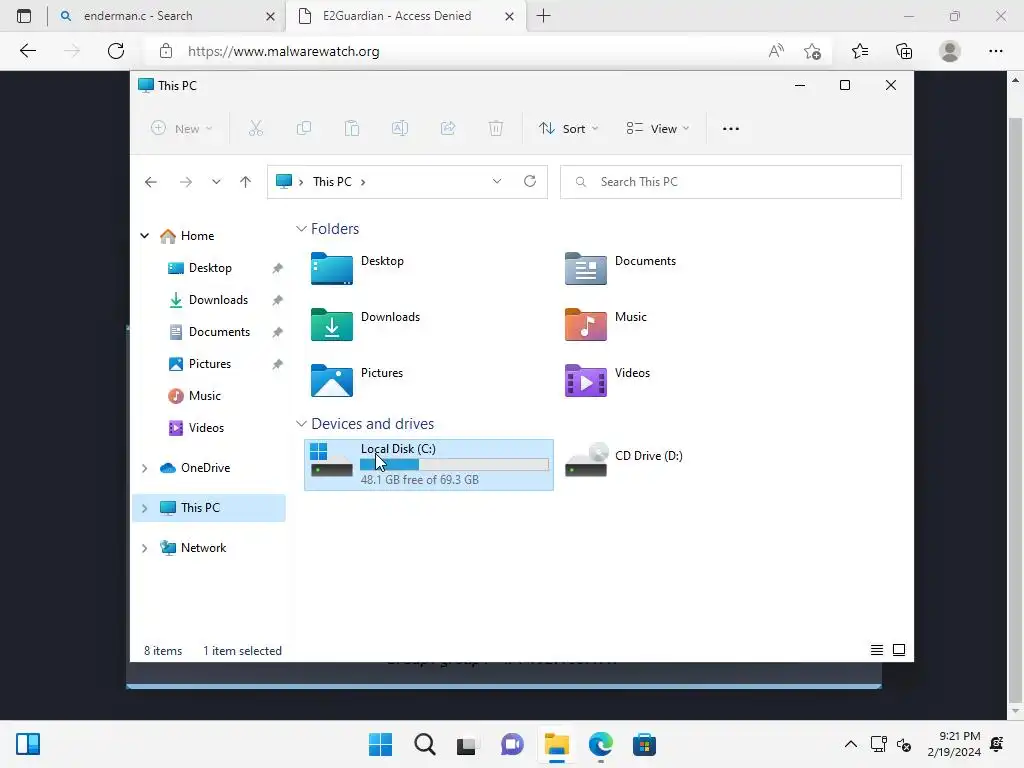Viewport: 1024px width, 768px height.
Task: Show hidden system tray icons
Action: [x=850, y=744]
